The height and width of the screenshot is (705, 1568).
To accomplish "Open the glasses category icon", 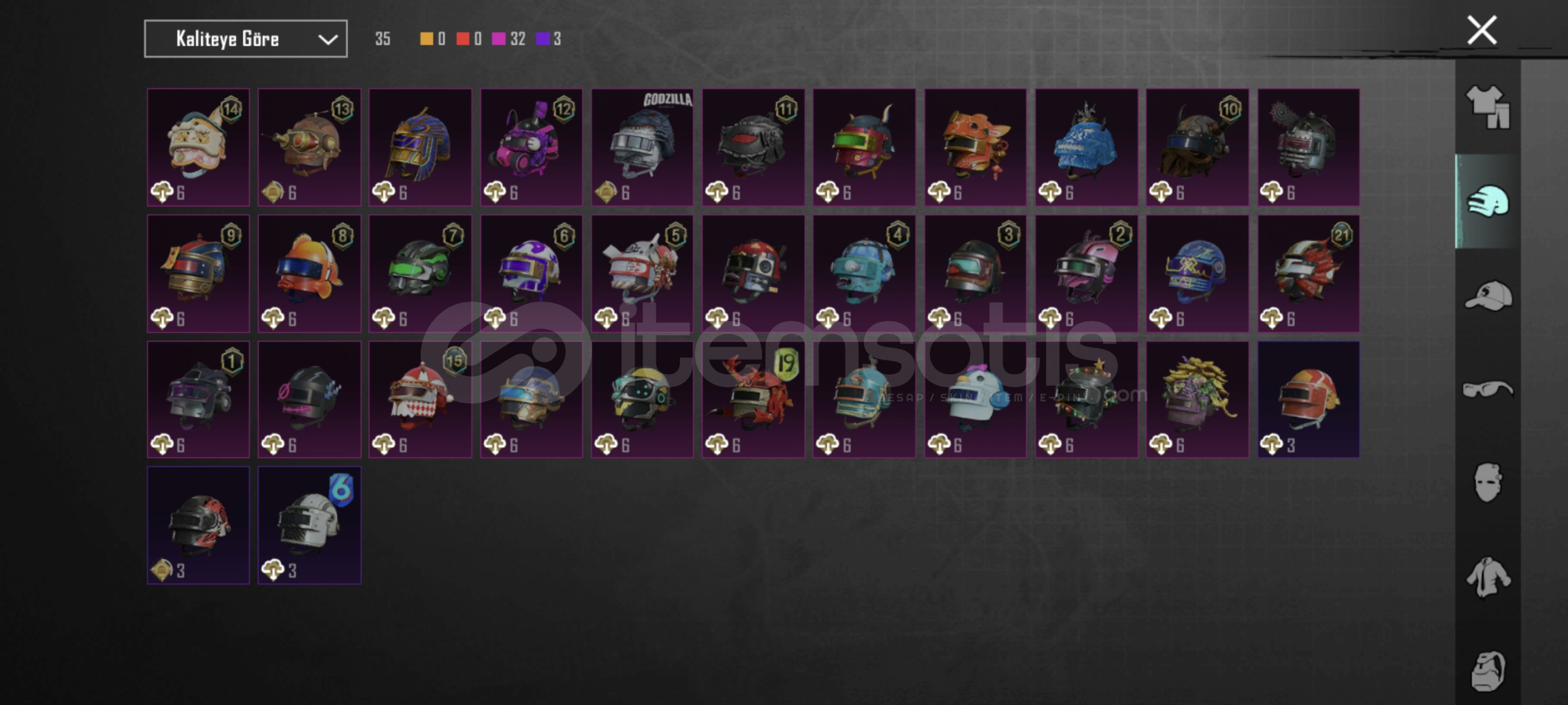I will click(x=1488, y=390).
